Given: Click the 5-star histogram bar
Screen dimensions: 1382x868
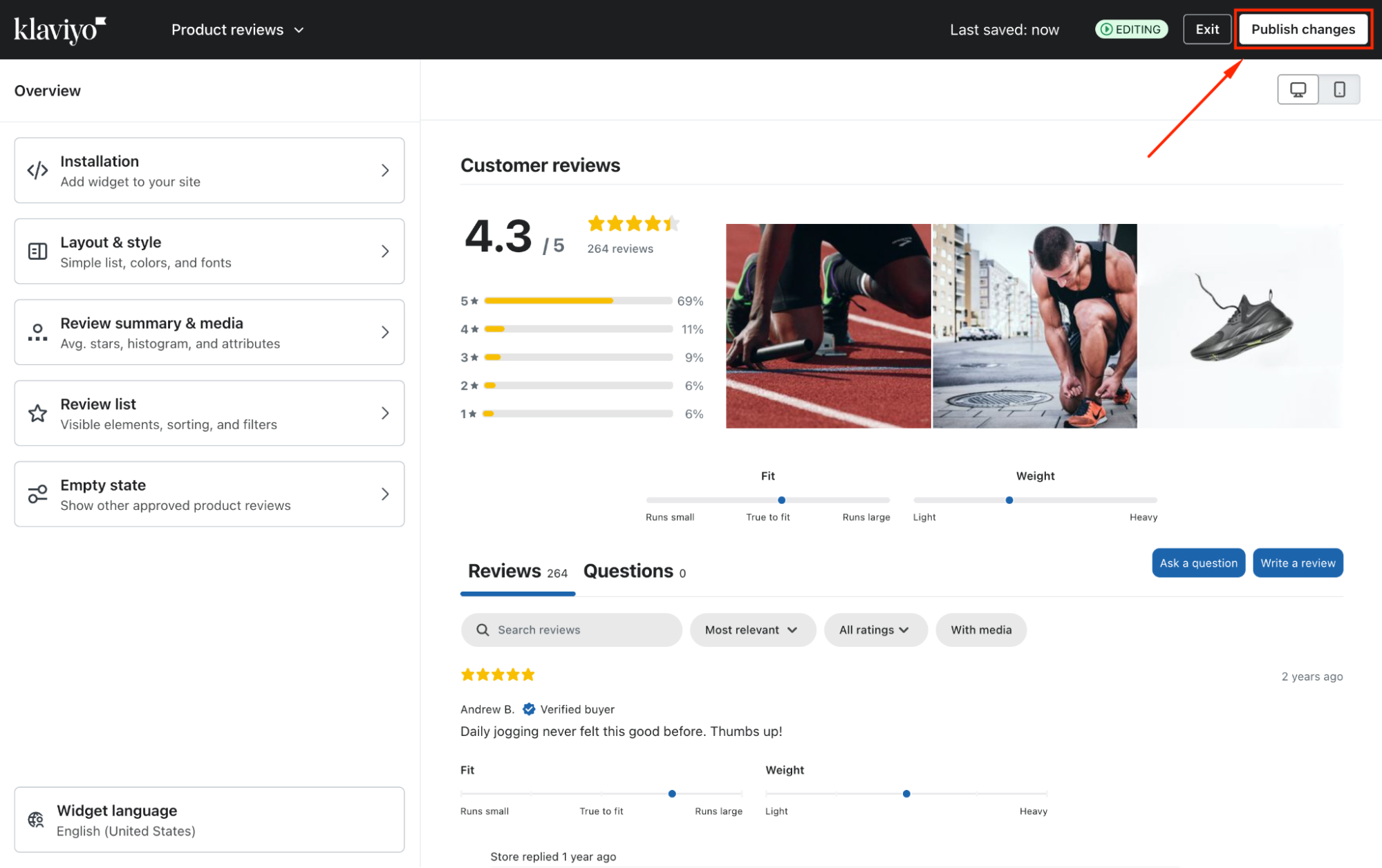Looking at the screenshot, I should (x=578, y=301).
